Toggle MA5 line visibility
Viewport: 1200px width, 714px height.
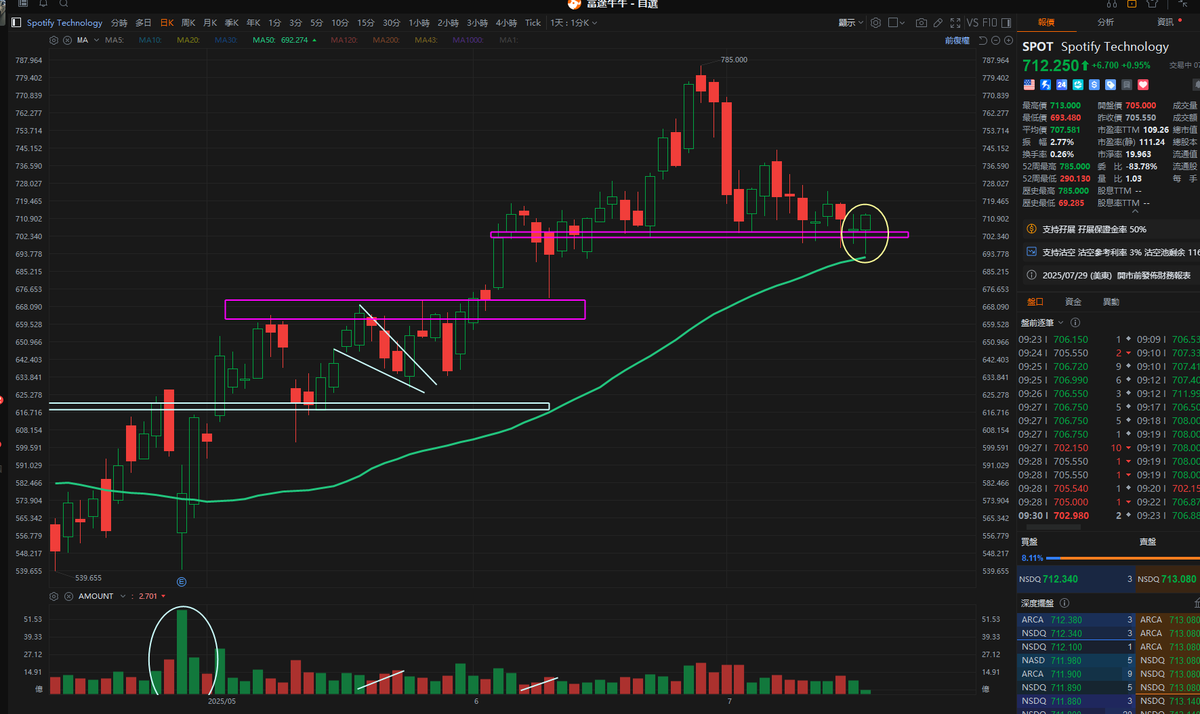(114, 40)
